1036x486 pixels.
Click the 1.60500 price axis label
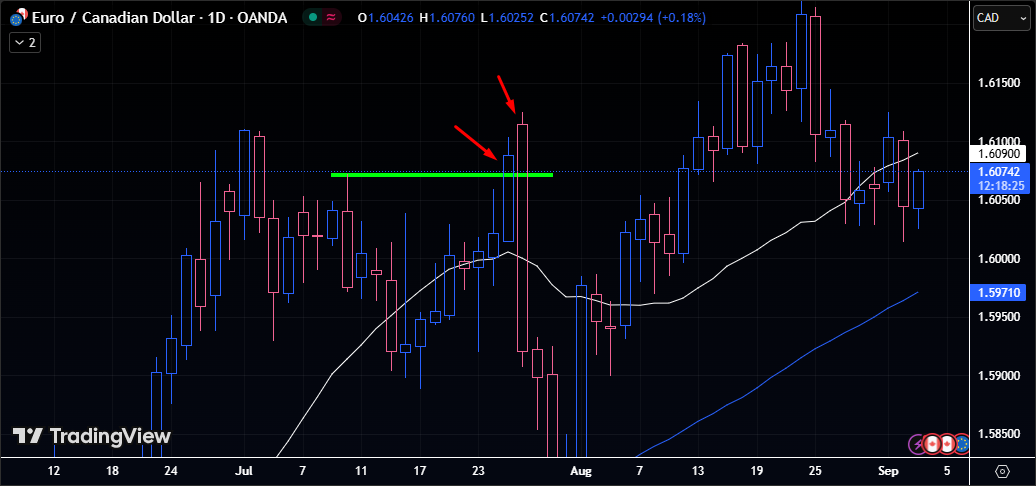[x=998, y=200]
